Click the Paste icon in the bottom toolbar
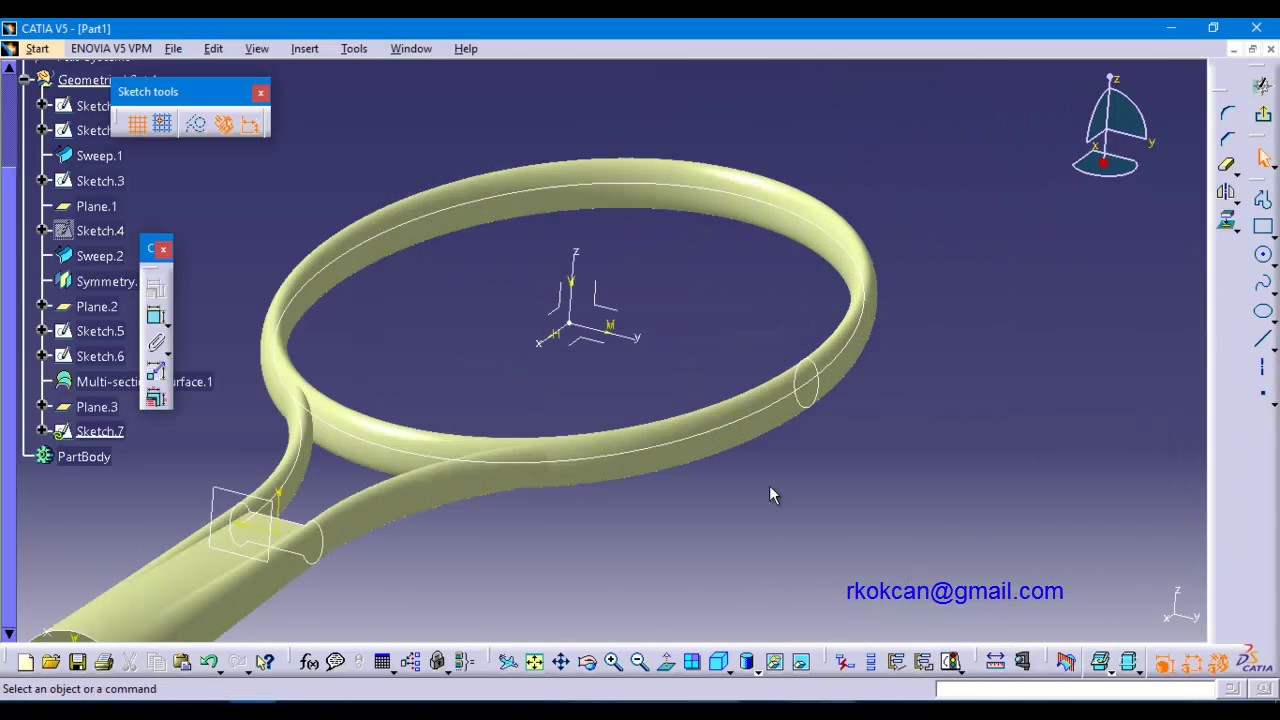Image resolution: width=1280 pixels, height=720 pixels. [182, 662]
